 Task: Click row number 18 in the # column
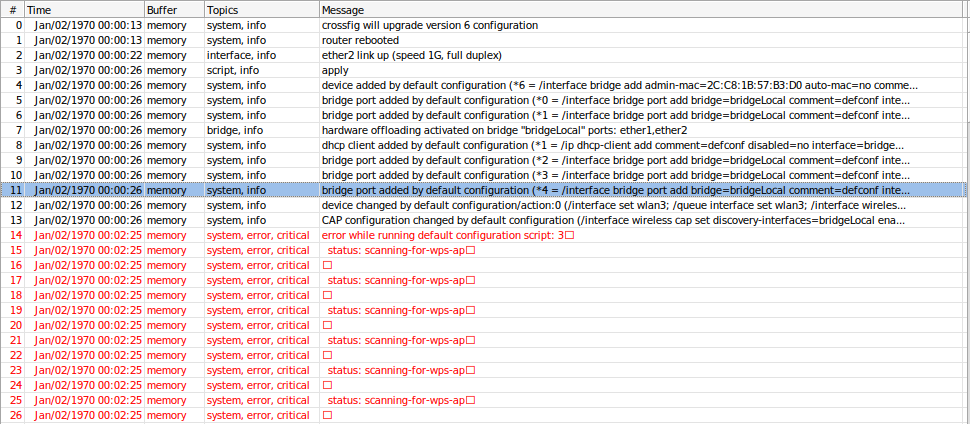(x=17, y=295)
